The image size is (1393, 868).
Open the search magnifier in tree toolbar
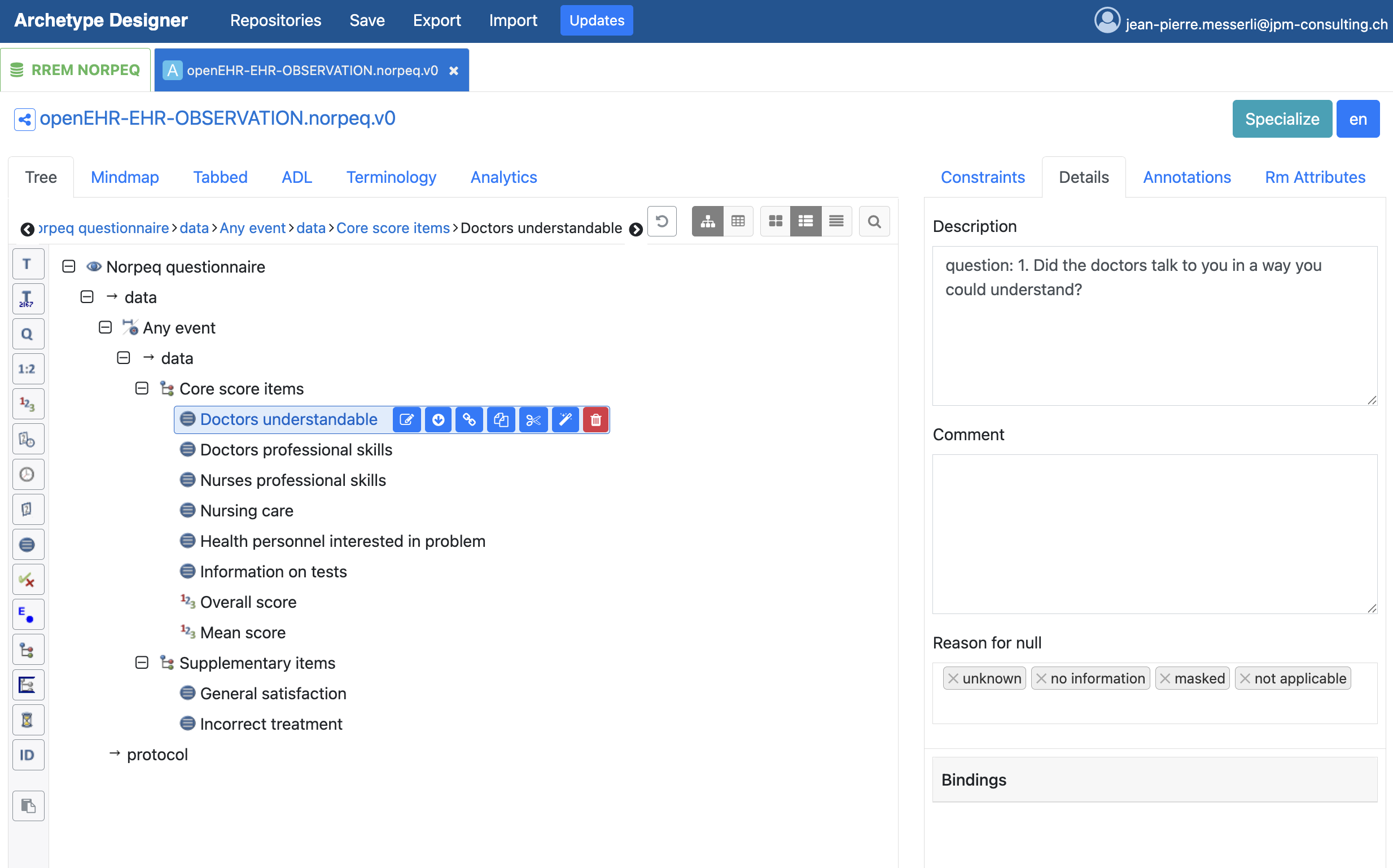point(874,222)
